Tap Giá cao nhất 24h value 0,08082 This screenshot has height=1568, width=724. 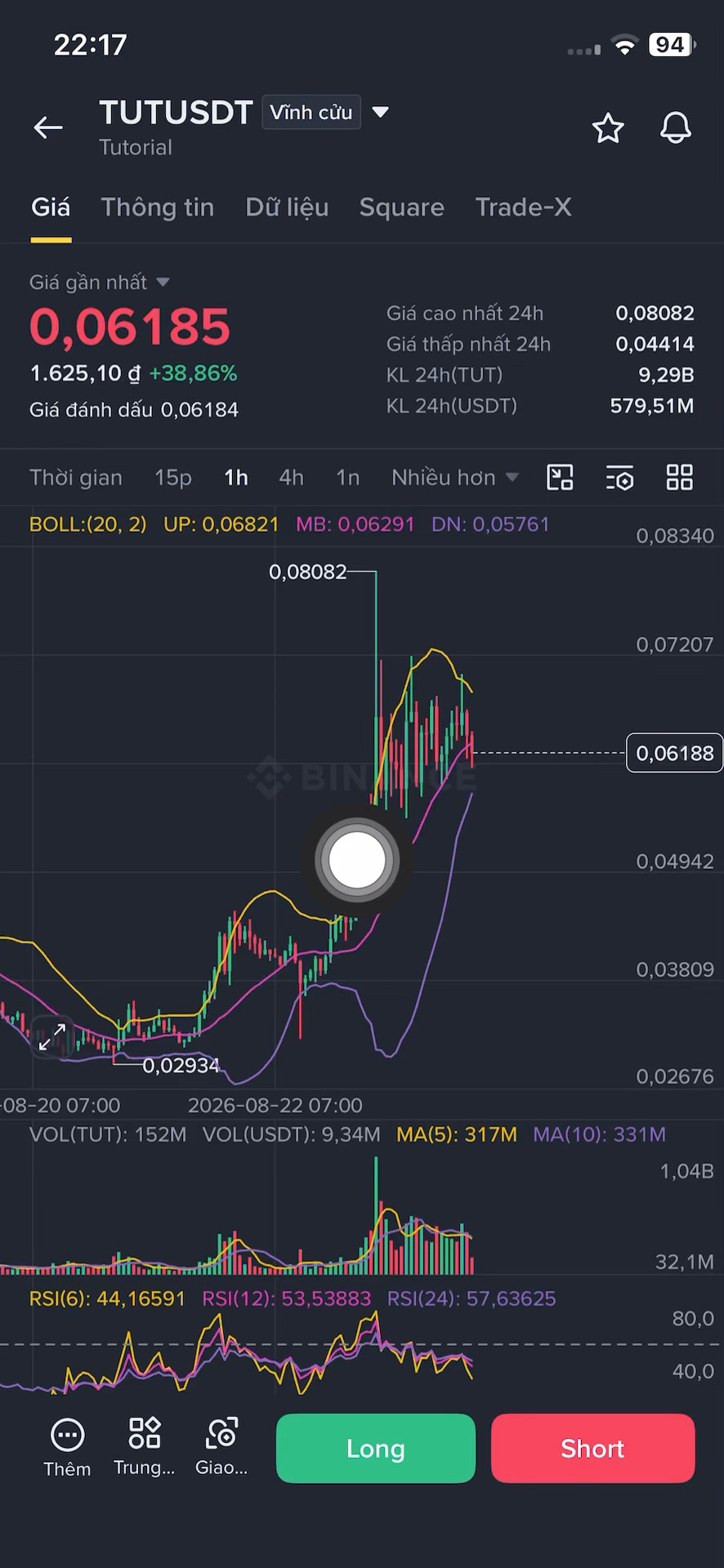[655, 313]
